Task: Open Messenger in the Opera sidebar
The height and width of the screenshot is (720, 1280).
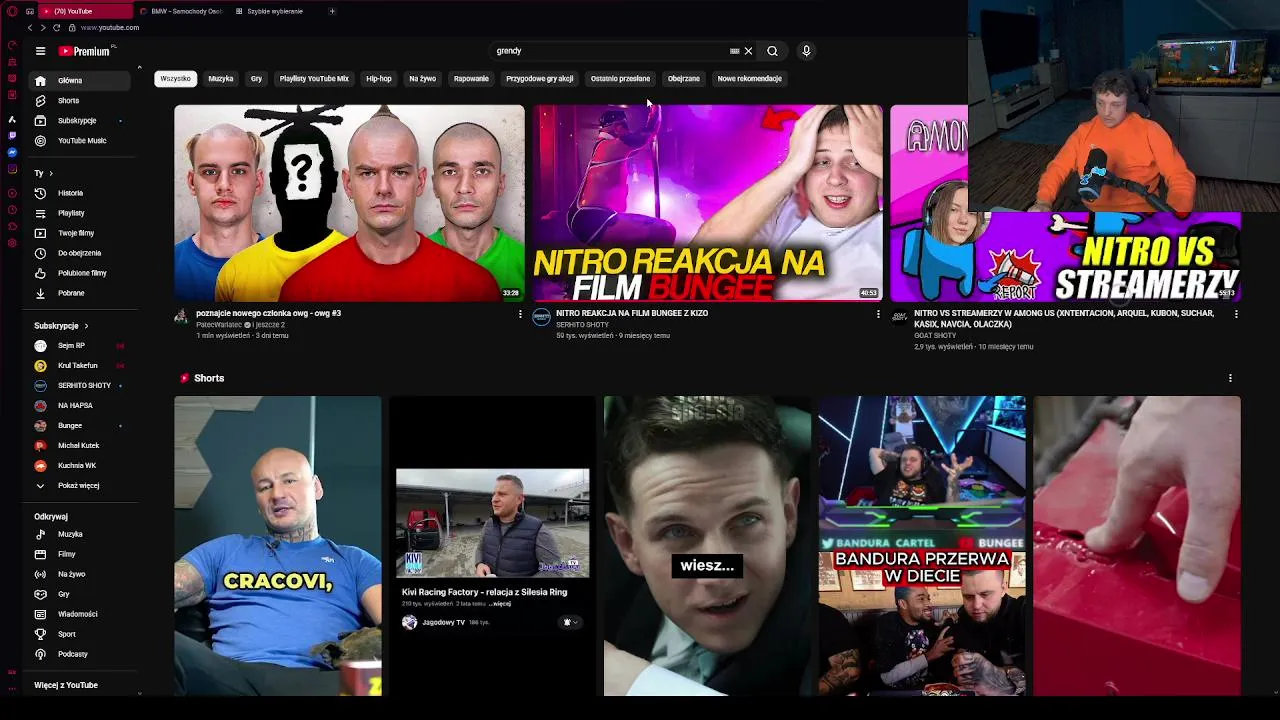Action: coord(12,152)
